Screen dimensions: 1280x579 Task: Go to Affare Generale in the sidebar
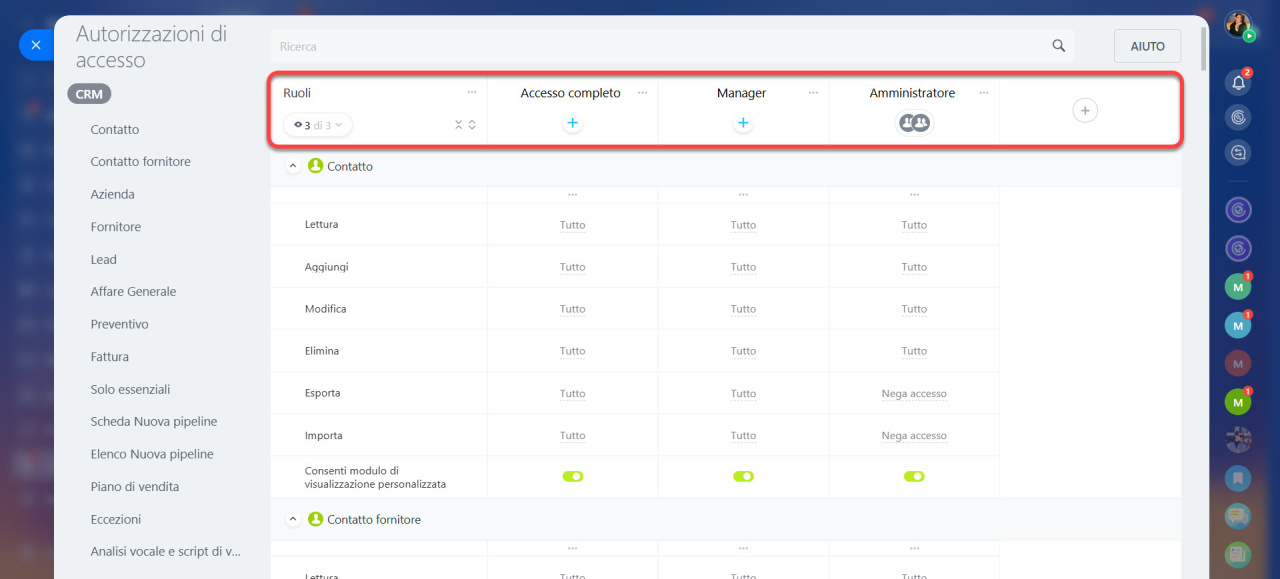[133, 291]
